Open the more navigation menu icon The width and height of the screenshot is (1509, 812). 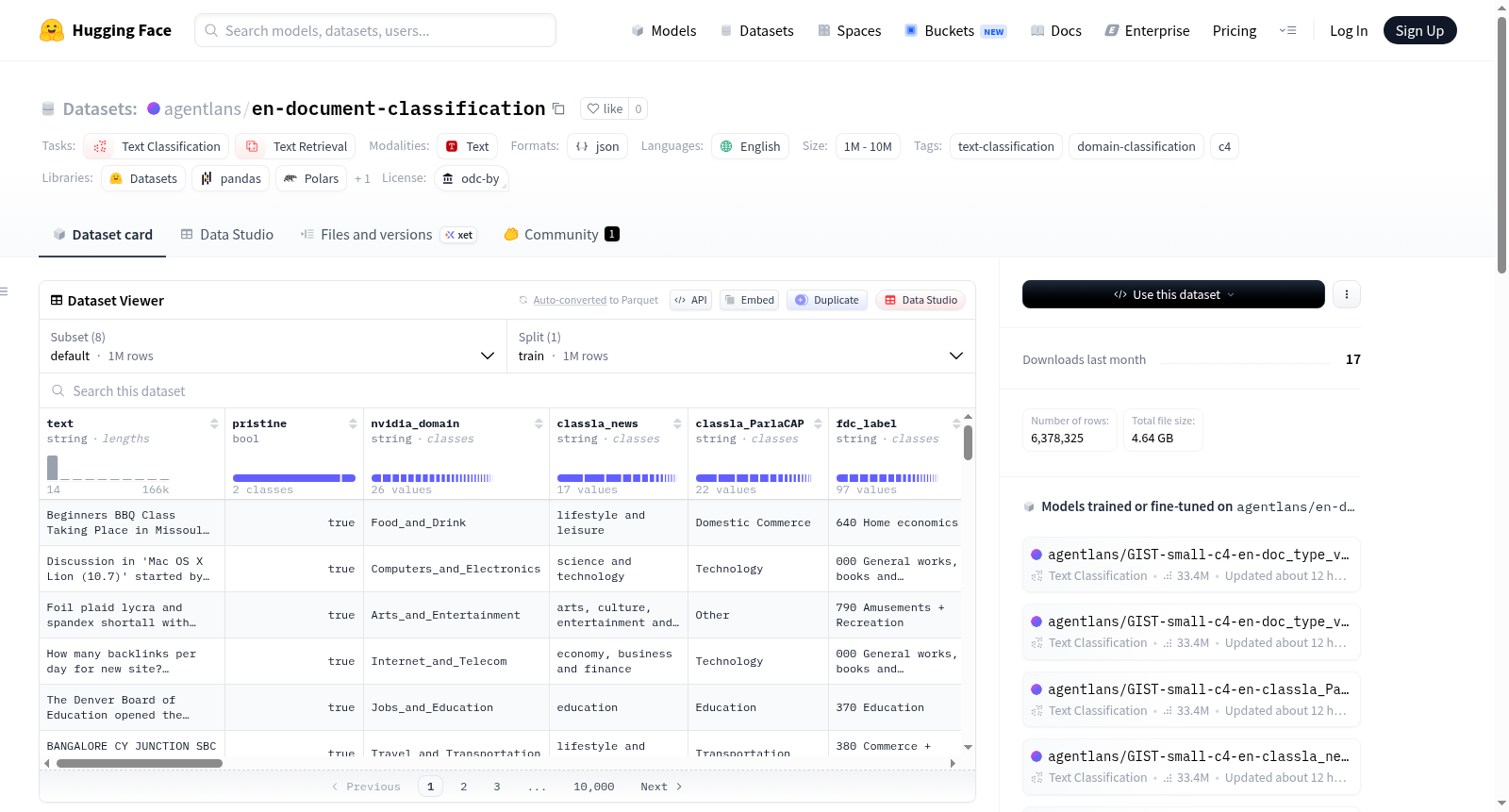point(1287,31)
